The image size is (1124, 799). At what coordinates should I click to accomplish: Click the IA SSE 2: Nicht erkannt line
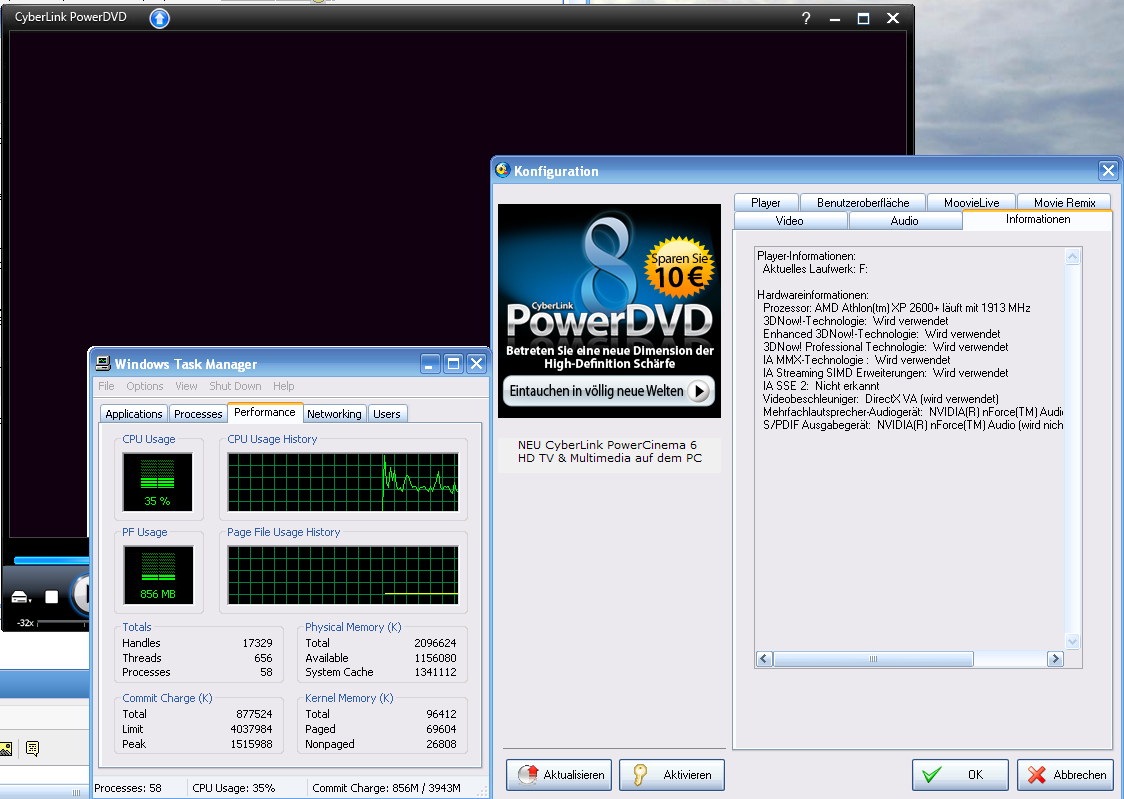pos(821,386)
